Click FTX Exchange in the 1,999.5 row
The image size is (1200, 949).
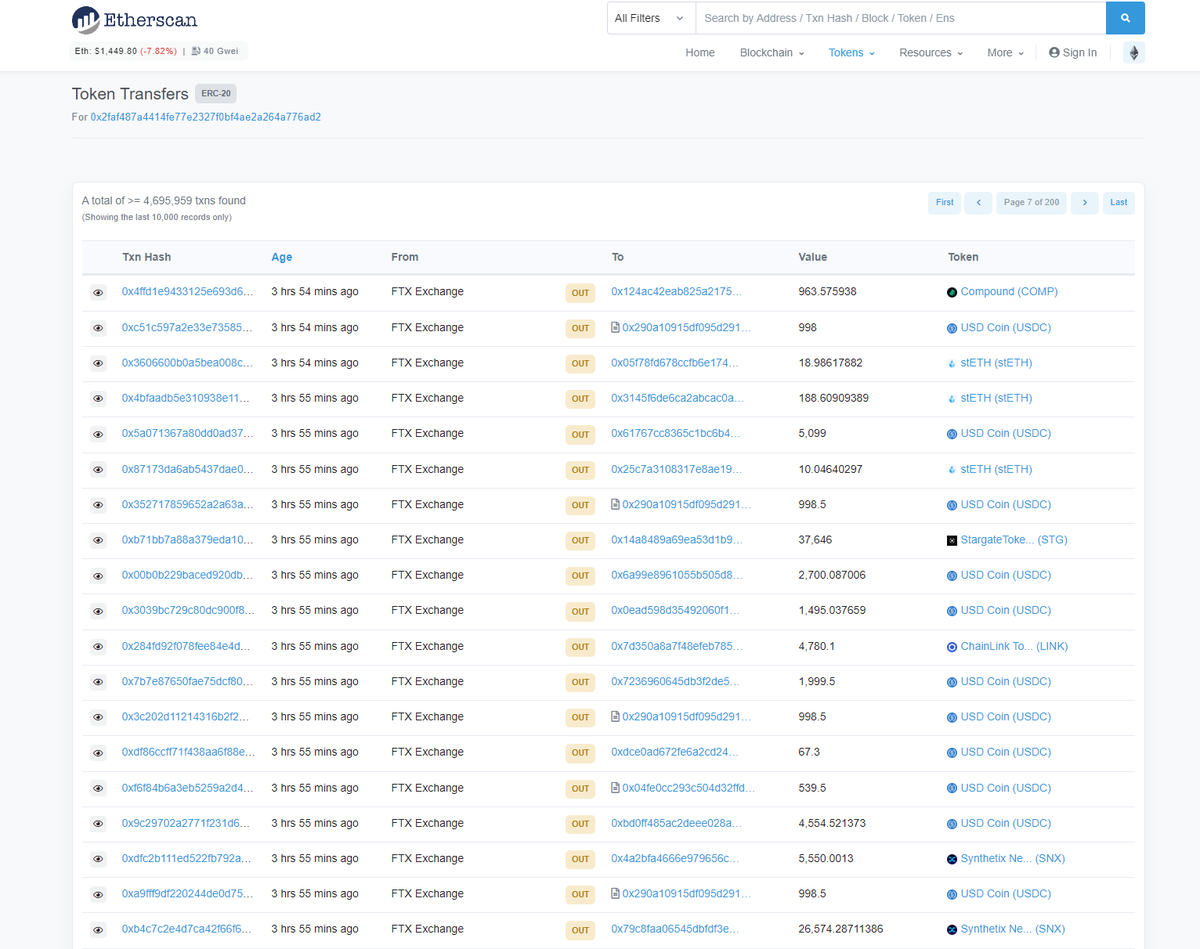tap(427, 681)
